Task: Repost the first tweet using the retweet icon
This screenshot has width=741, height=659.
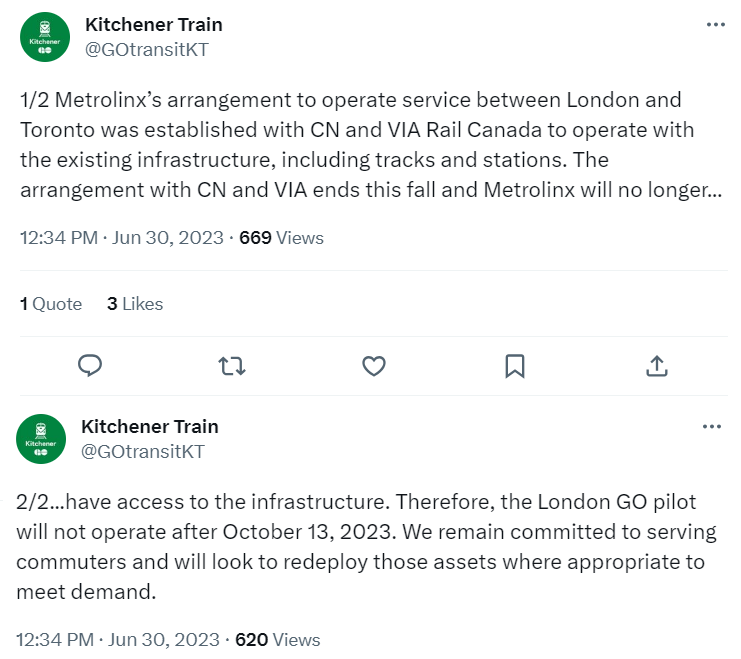Action: (232, 366)
